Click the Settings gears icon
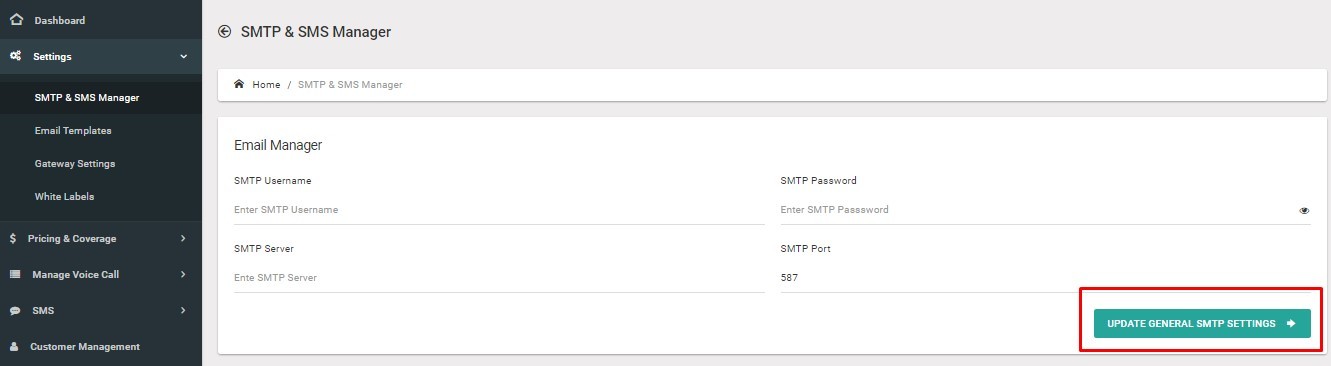1331x366 pixels. click(16, 56)
